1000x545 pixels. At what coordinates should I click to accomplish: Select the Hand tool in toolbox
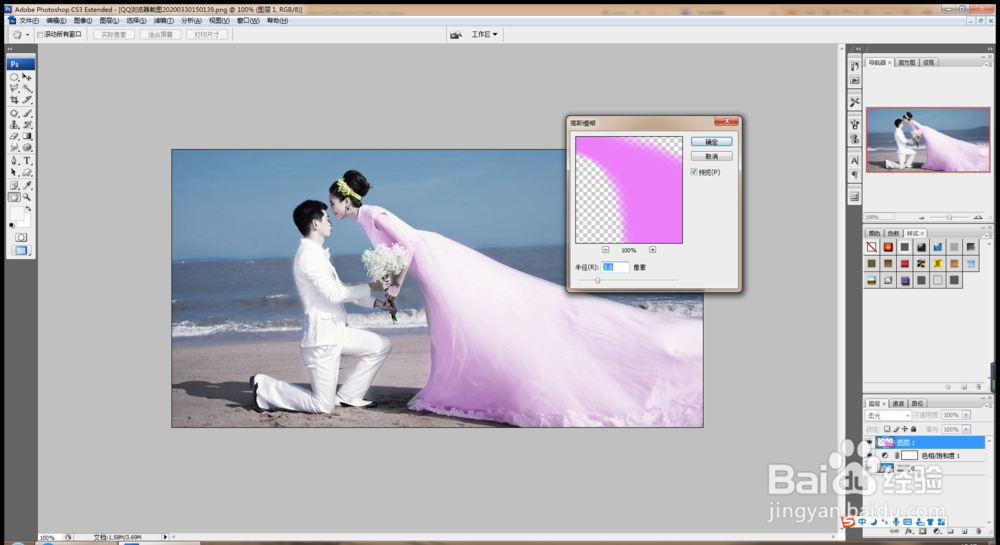coord(14,197)
